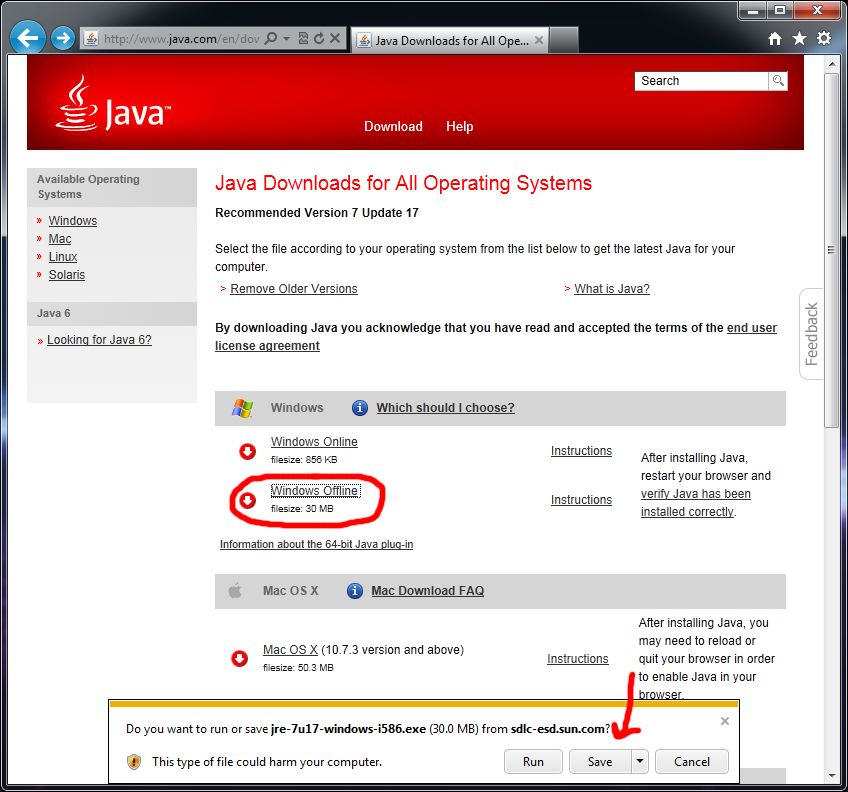The height and width of the screenshot is (792, 848).
Task: Refresh the page with the reload icon
Action: click(x=319, y=38)
